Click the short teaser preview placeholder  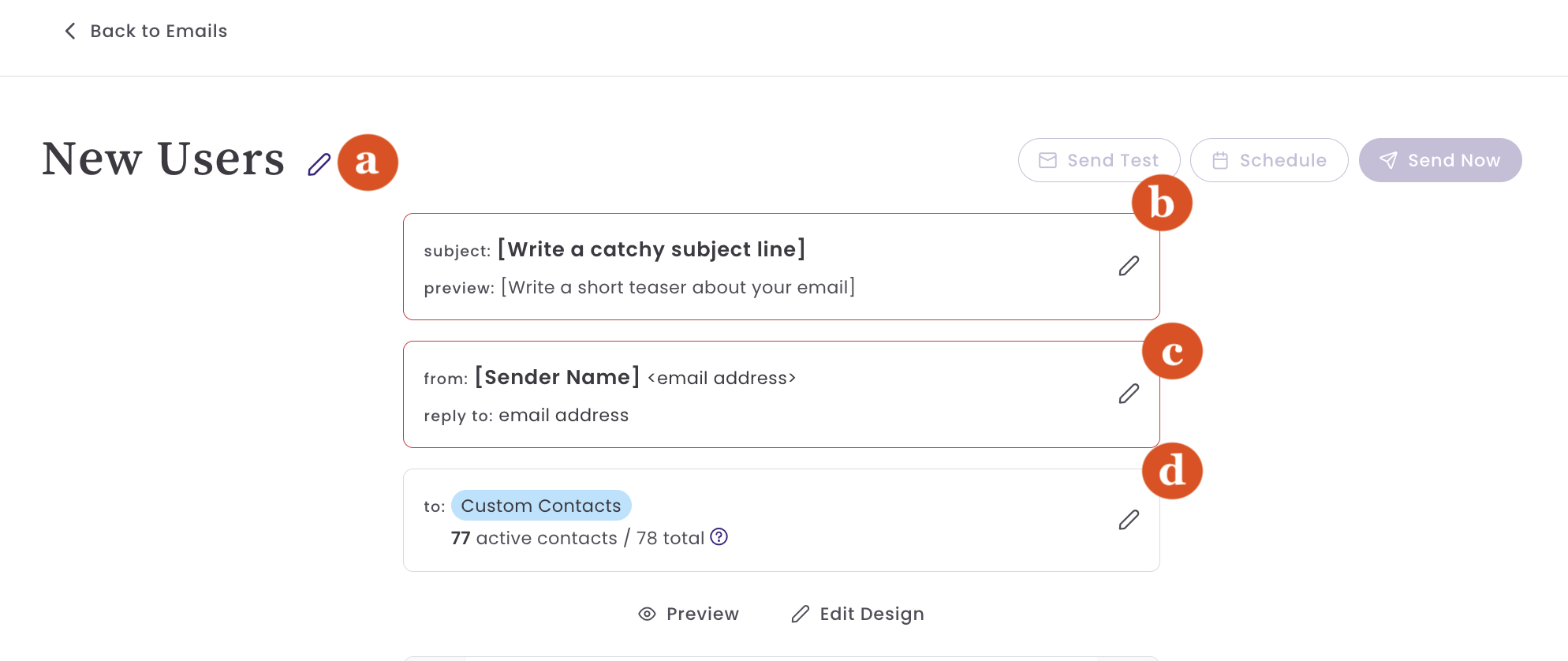pos(678,287)
